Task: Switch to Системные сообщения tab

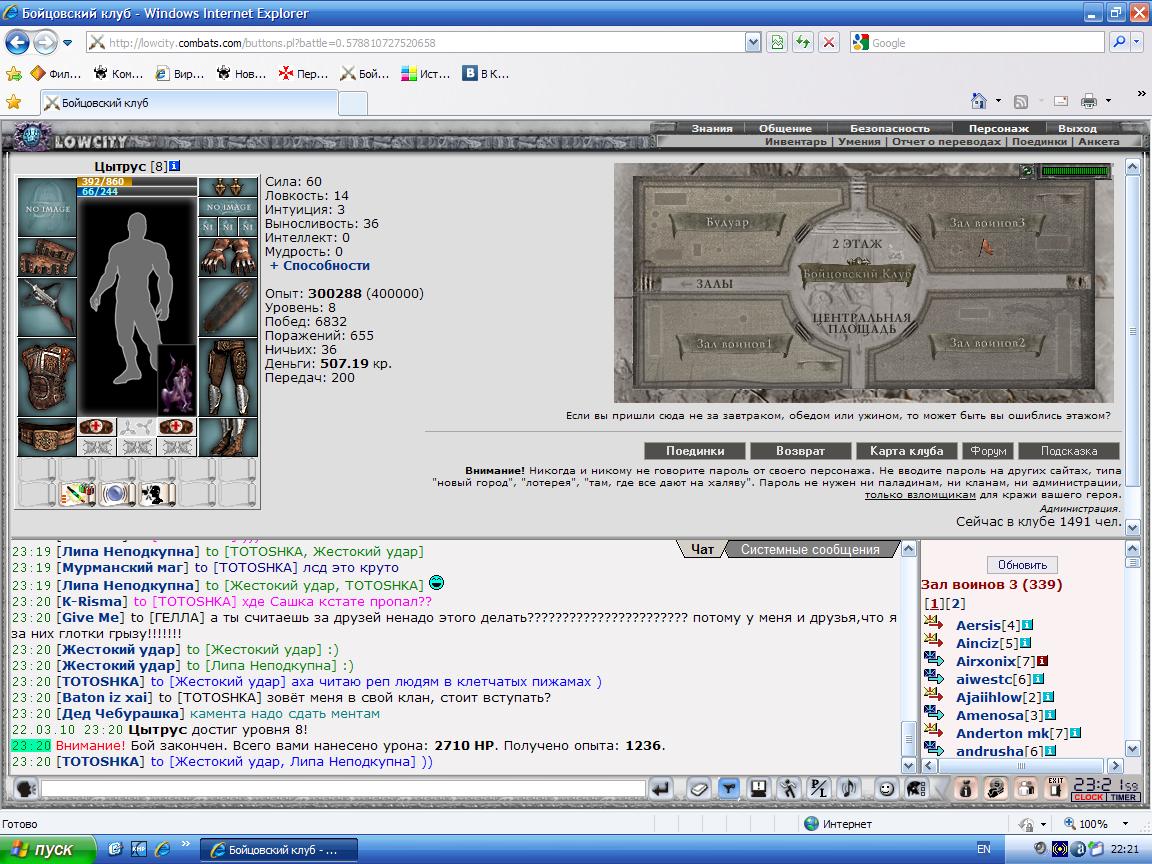Action: pos(810,549)
